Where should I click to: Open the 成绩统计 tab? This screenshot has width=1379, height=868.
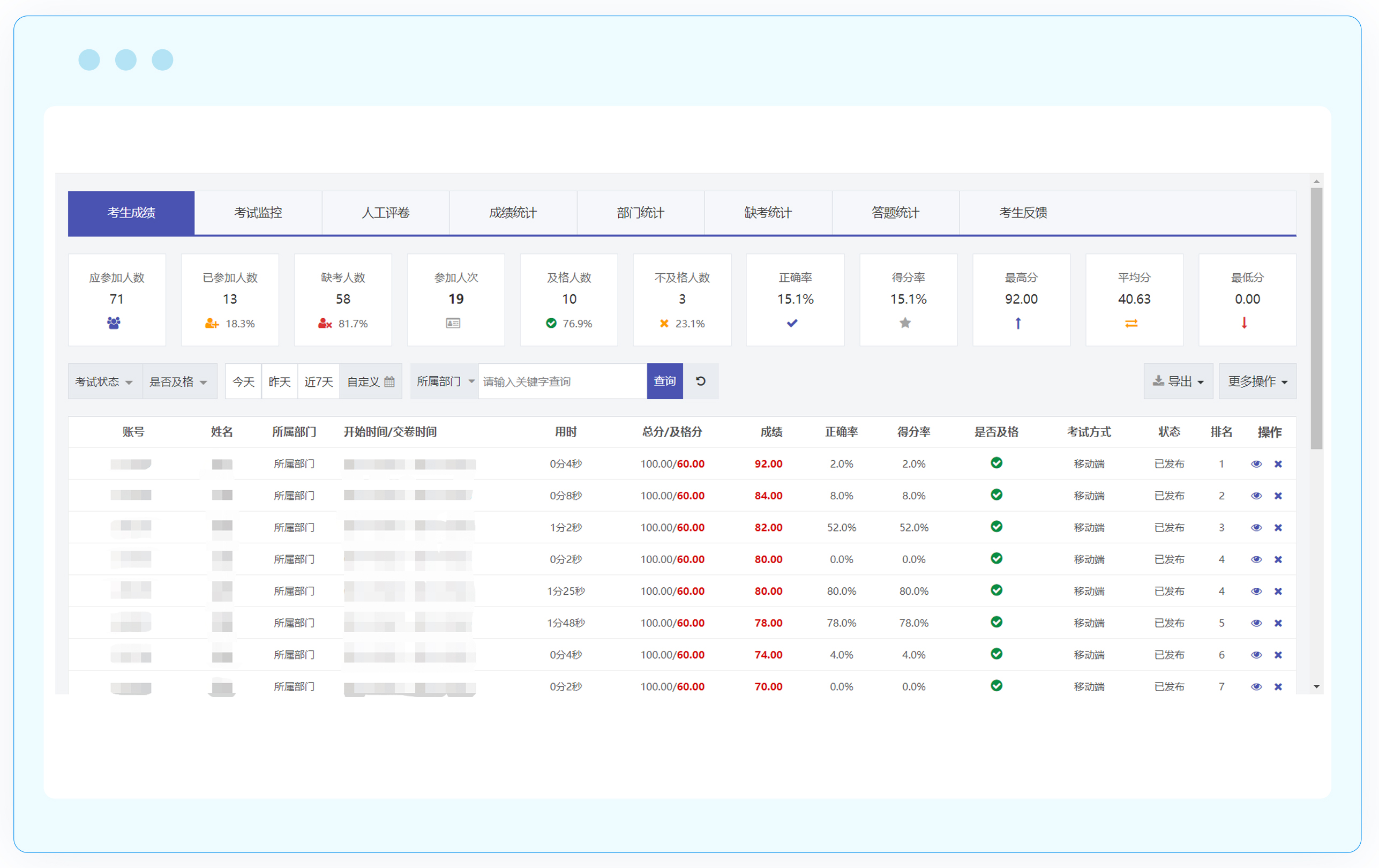[x=513, y=213]
